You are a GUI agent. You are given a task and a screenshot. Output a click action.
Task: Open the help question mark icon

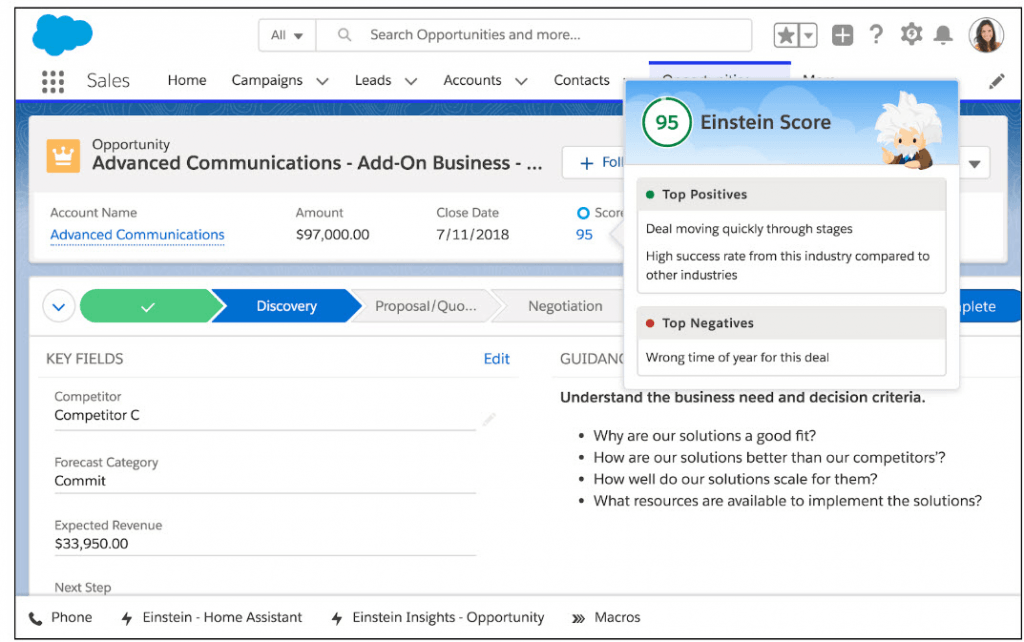(x=876, y=34)
